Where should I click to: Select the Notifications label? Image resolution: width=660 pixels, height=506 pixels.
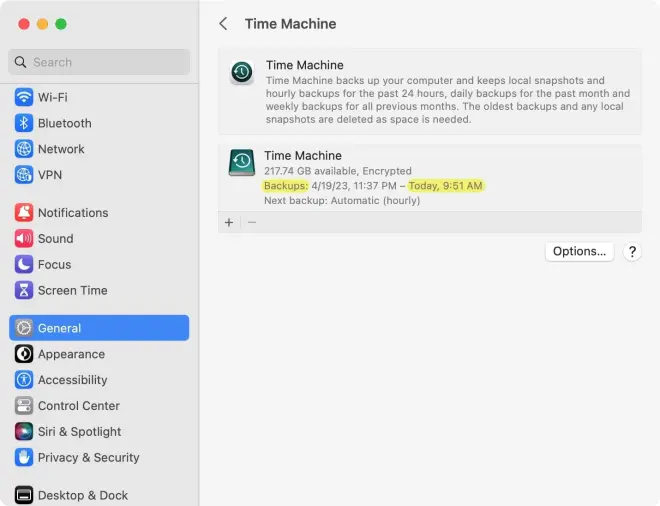[x=73, y=213]
